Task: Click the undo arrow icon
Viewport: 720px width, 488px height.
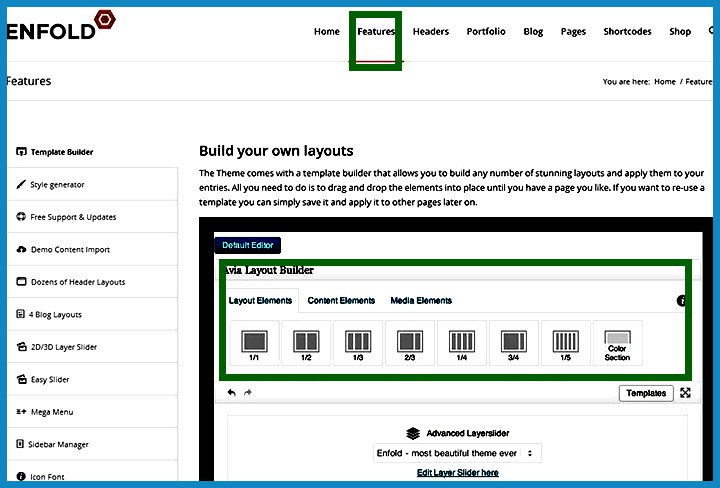Action: click(231, 393)
